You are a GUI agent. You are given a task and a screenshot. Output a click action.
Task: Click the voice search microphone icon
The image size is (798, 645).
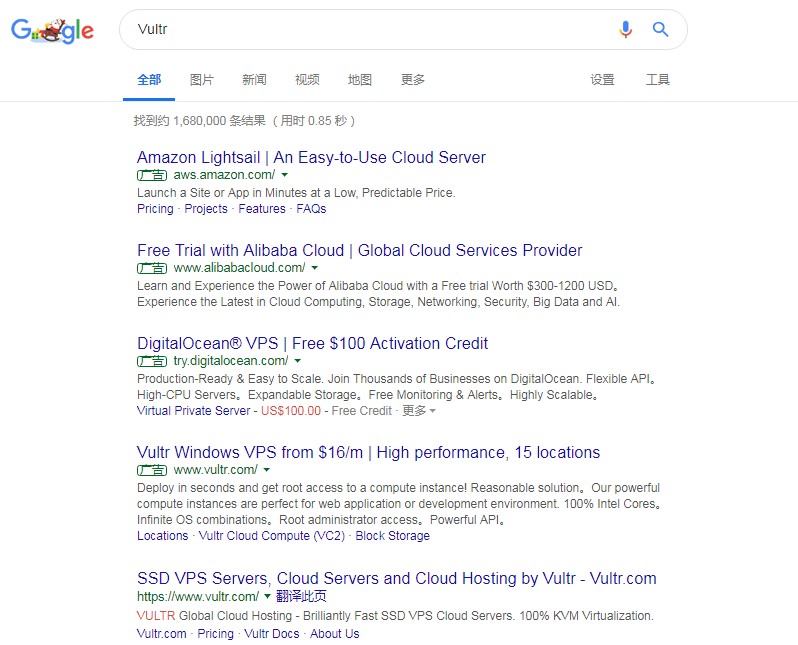(626, 30)
